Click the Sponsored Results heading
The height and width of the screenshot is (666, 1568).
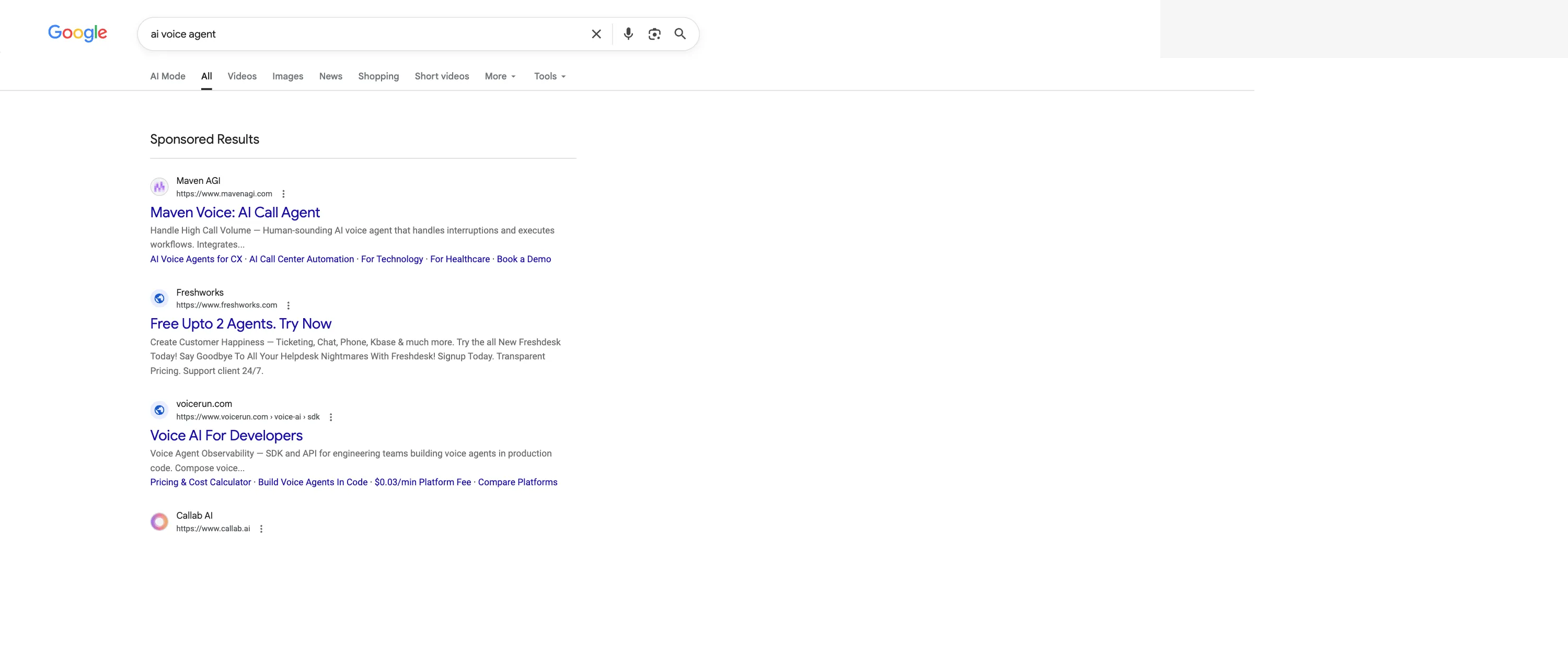point(204,139)
